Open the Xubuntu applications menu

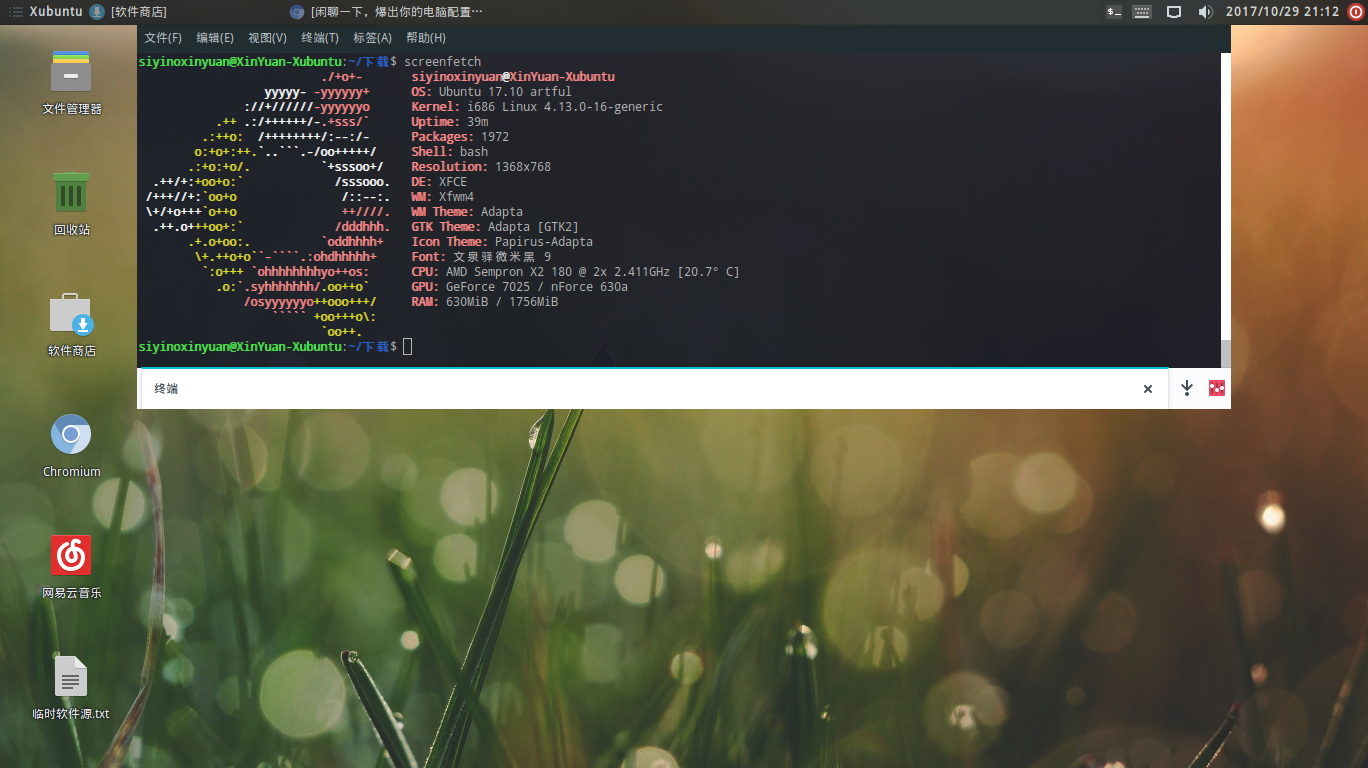[x=46, y=12]
